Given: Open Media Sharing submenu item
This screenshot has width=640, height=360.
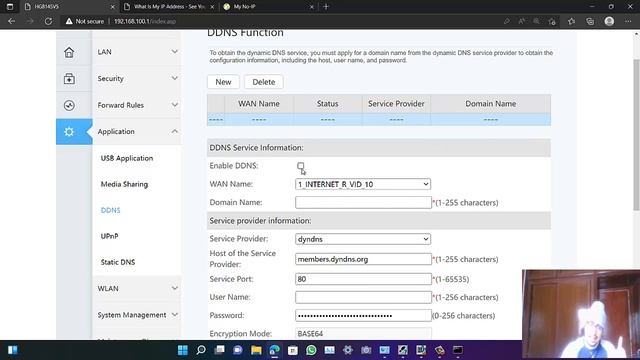Looking at the screenshot, I should 124,184.
